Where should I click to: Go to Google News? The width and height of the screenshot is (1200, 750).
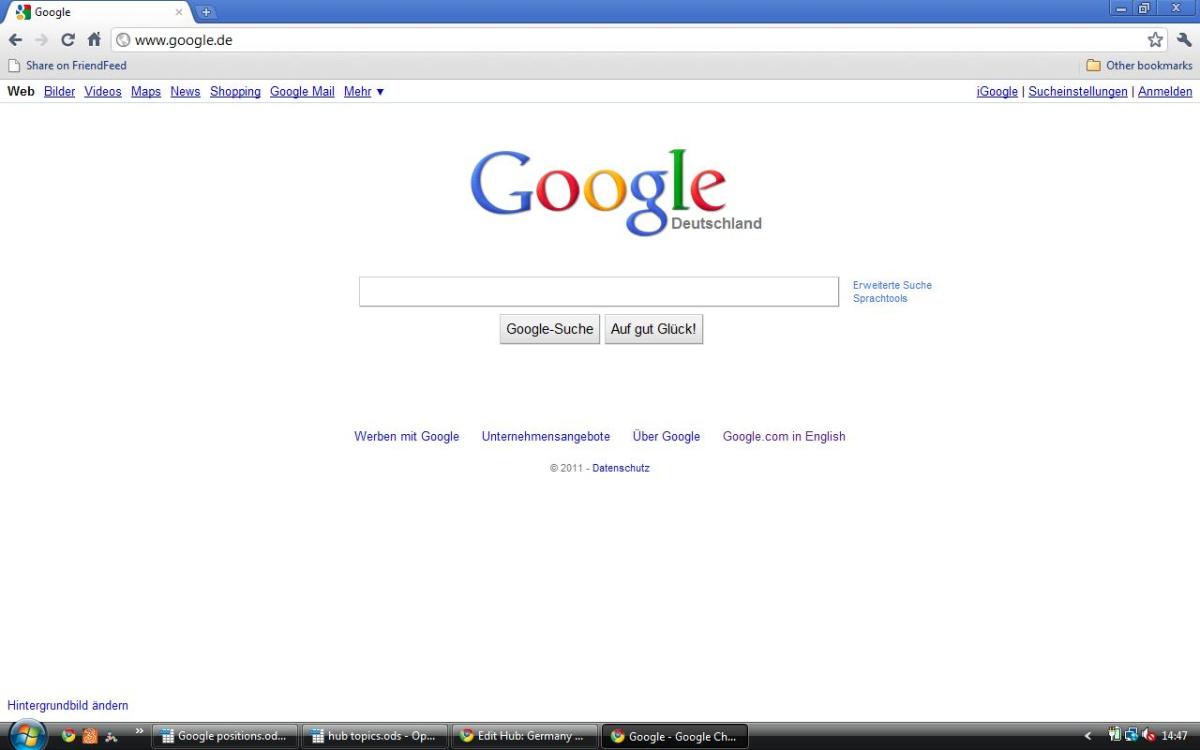[x=185, y=91]
